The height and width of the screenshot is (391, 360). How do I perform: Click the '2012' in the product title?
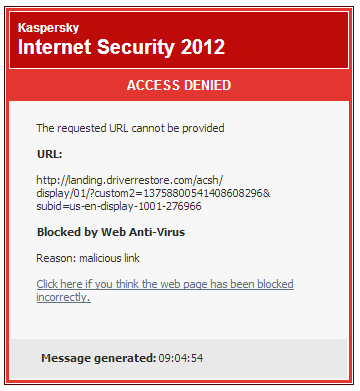coord(203,47)
